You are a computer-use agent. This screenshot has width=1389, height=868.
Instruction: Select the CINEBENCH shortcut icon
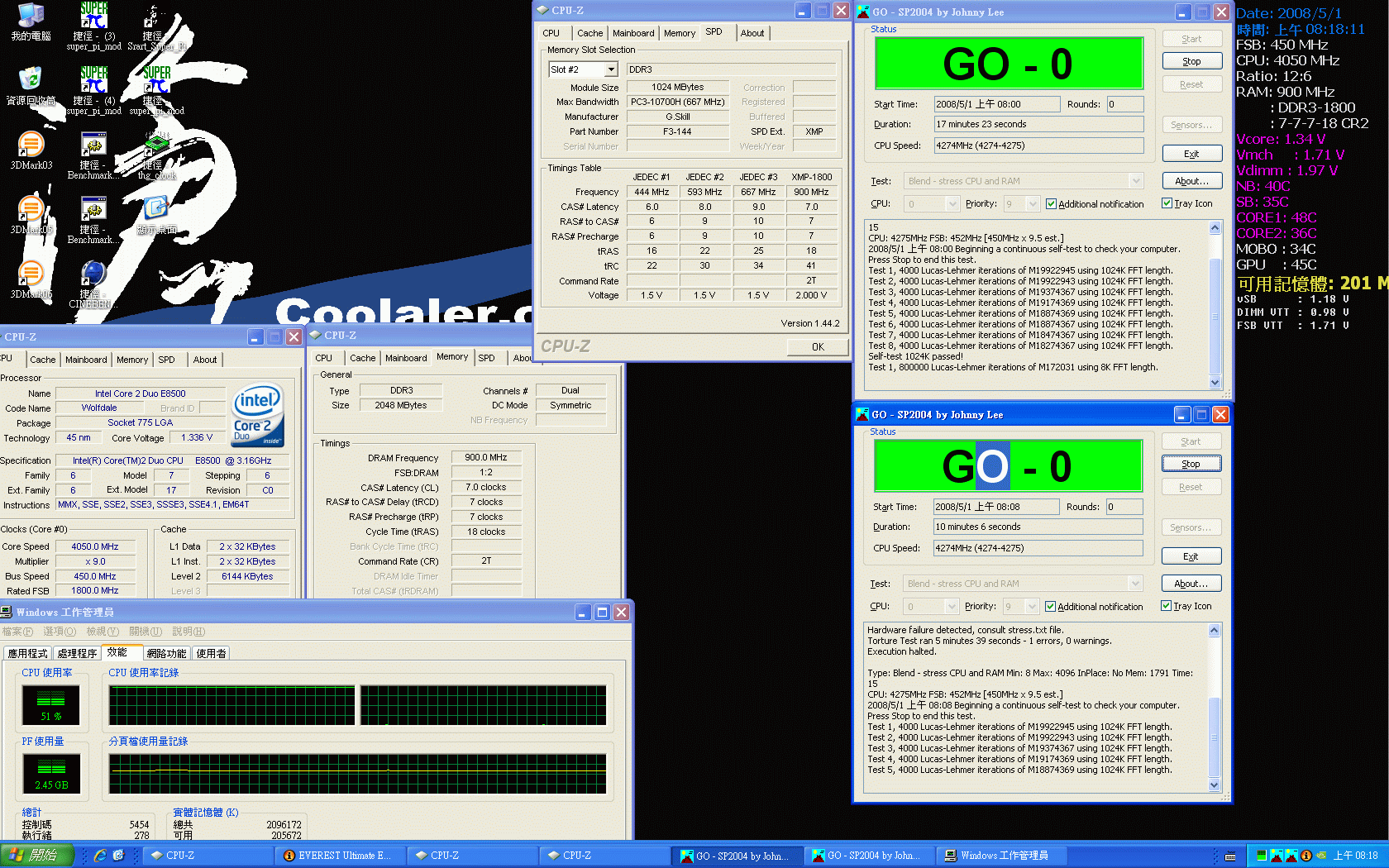pyautogui.click(x=93, y=273)
